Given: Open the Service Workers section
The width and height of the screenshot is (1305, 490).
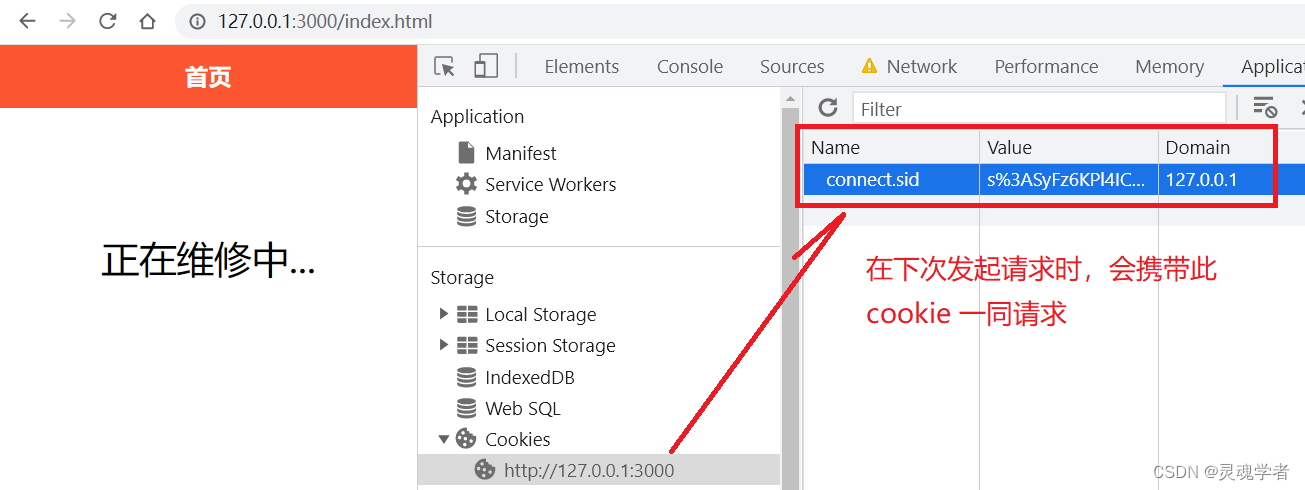Looking at the screenshot, I should 550,184.
